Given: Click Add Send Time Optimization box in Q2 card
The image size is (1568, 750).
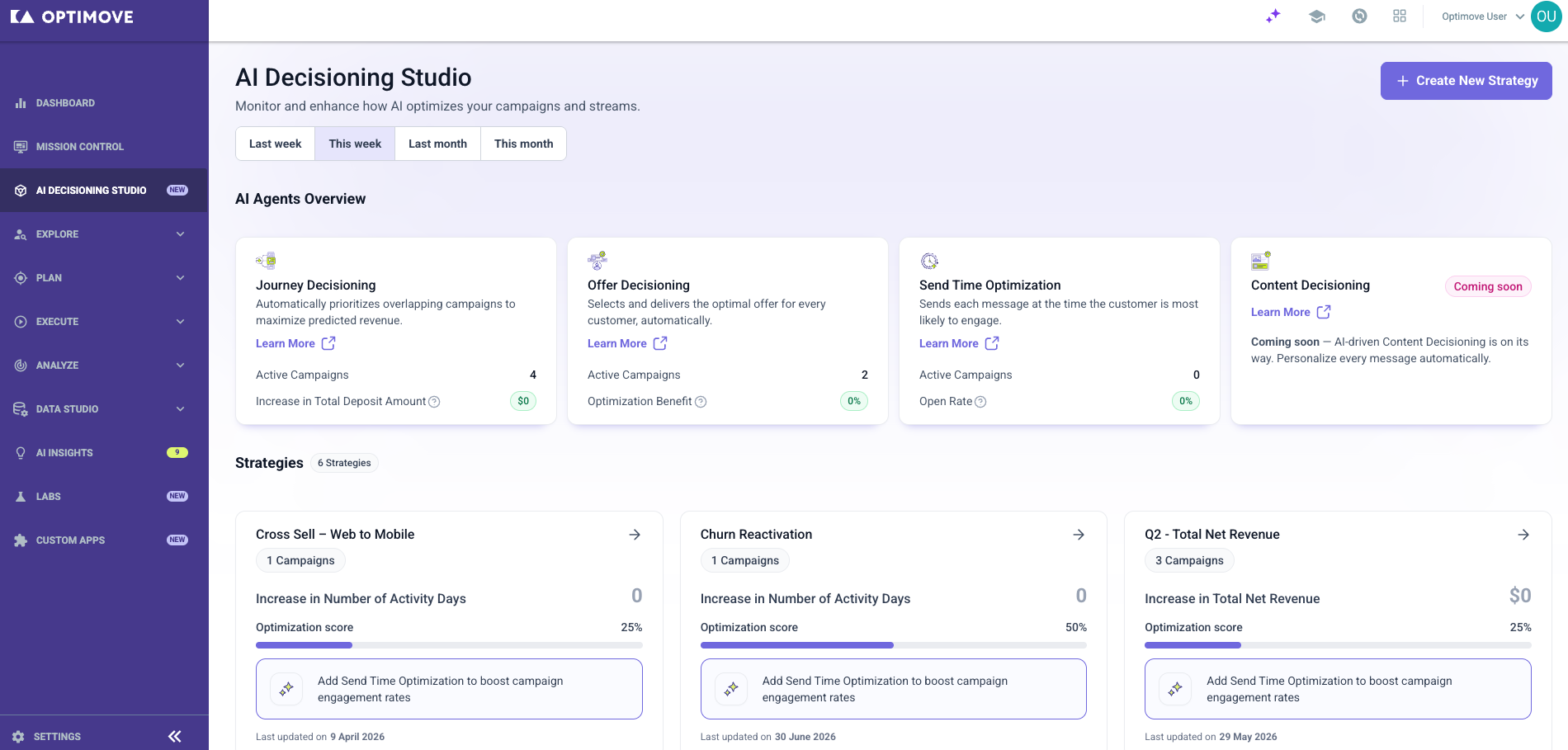Looking at the screenshot, I should pyautogui.click(x=1338, y=689).
